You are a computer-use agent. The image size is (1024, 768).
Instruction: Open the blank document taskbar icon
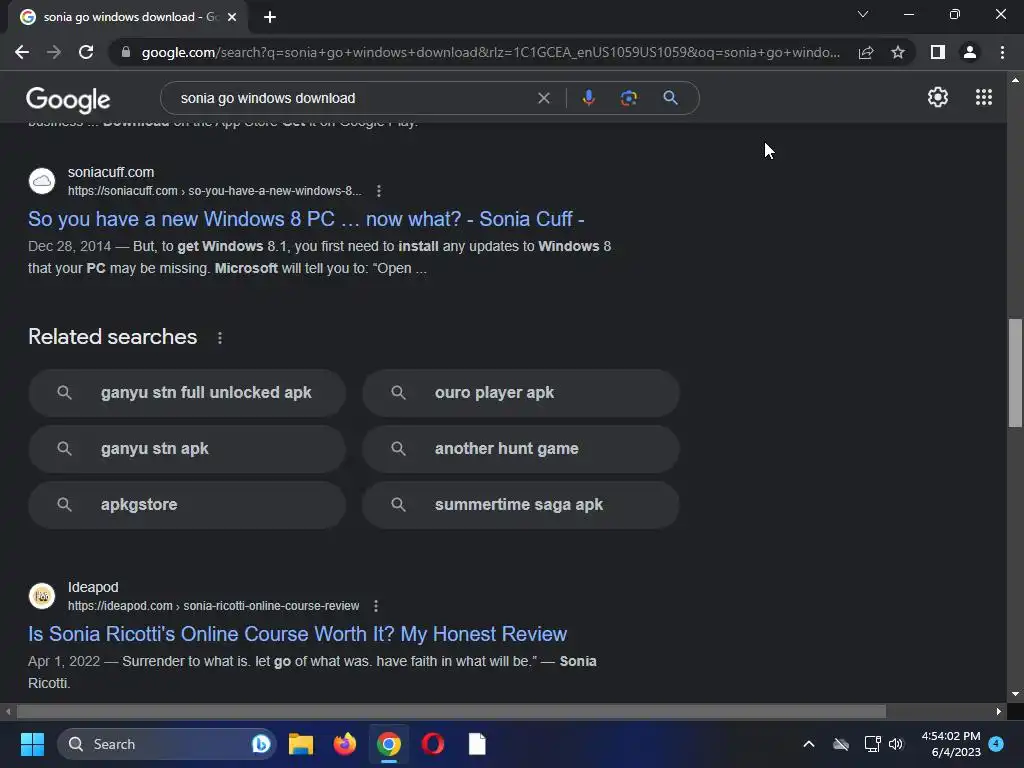coord(477,744)
